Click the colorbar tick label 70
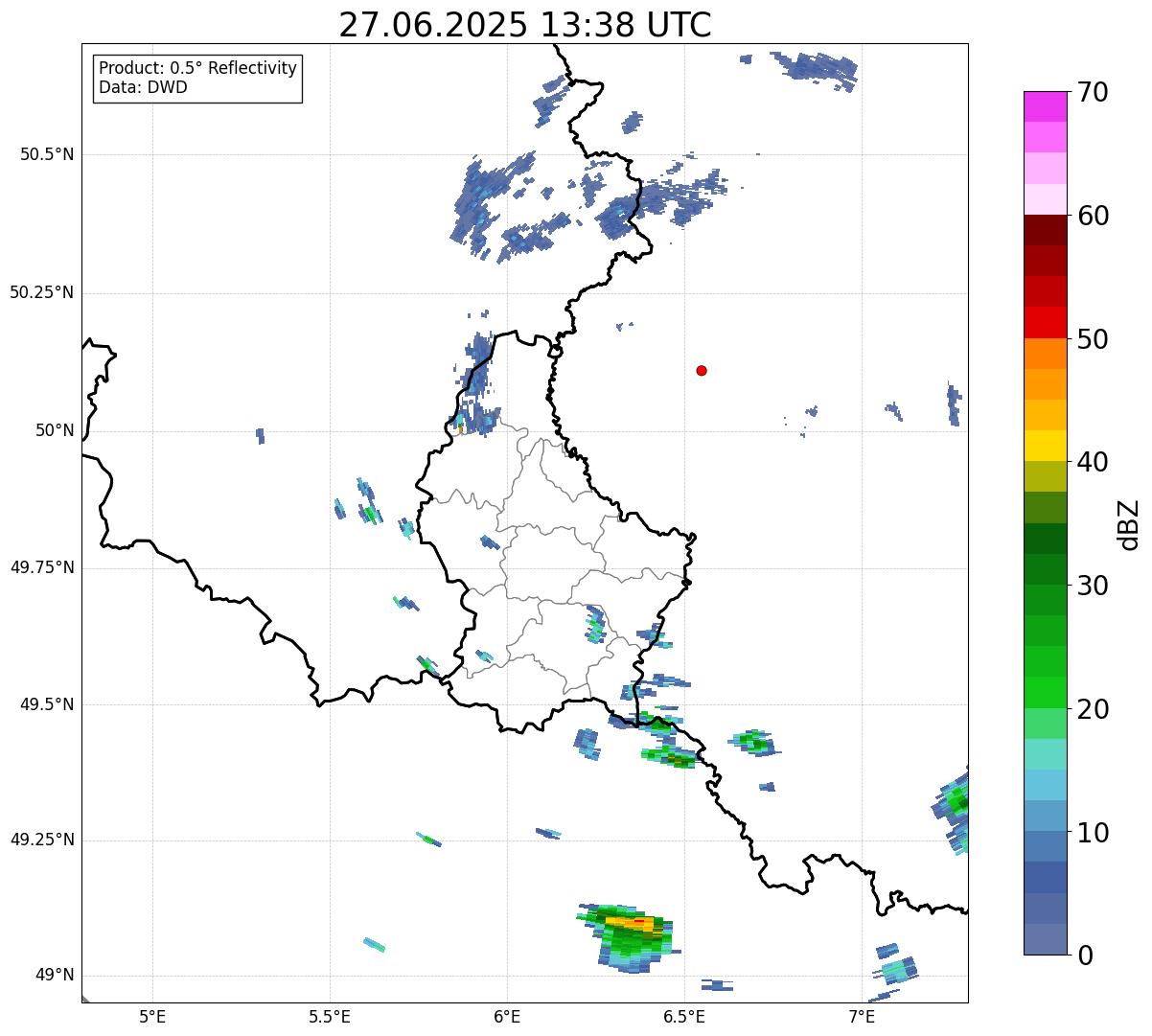The image size is (1152, 1036). tap(1093, 92)
